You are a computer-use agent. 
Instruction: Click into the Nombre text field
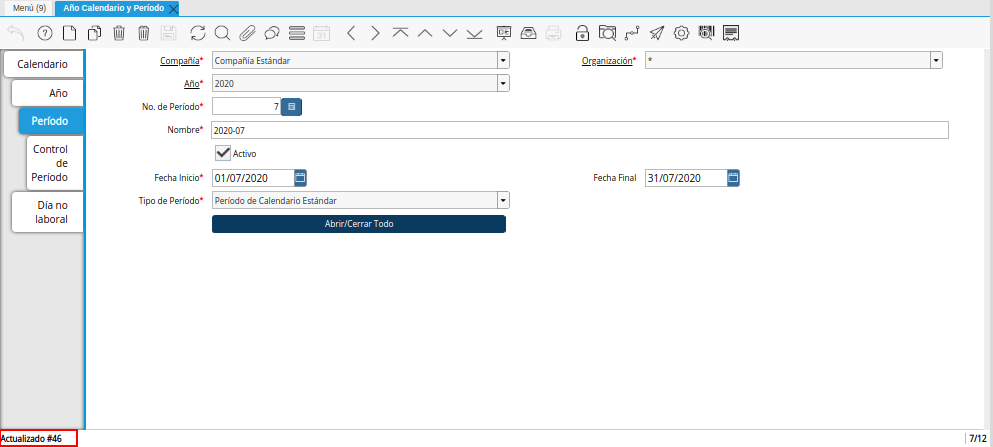coord(580,130)
